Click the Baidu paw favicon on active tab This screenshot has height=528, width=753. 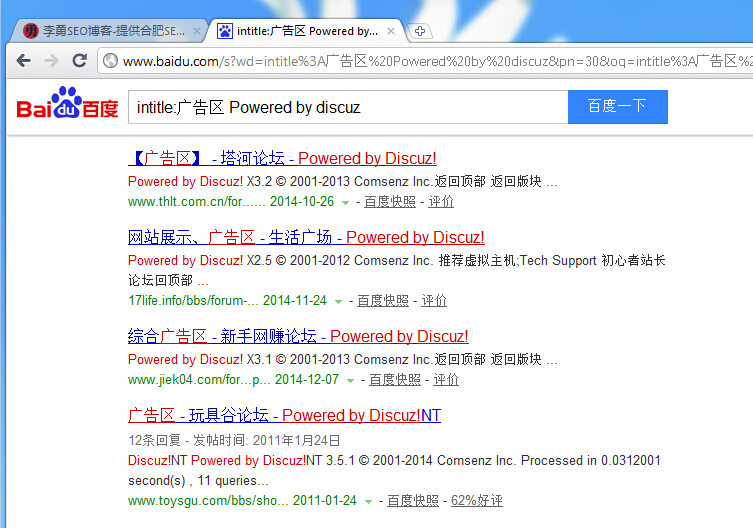(x=225, y=31)
